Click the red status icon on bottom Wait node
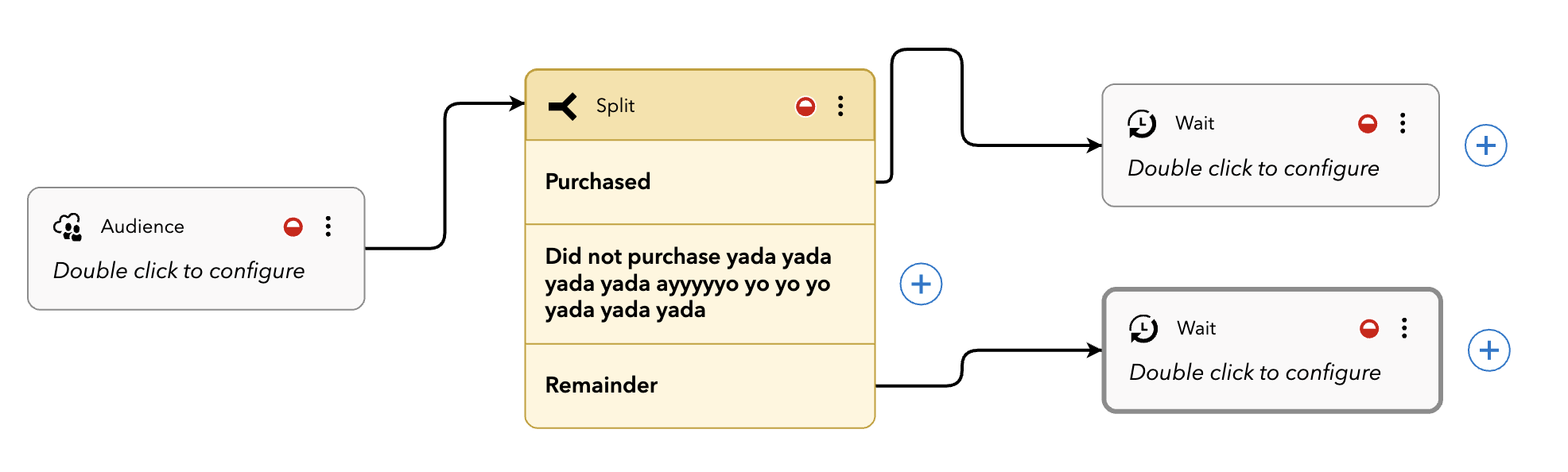Screen dimensions: 1568x472 tap(1369, 328)
